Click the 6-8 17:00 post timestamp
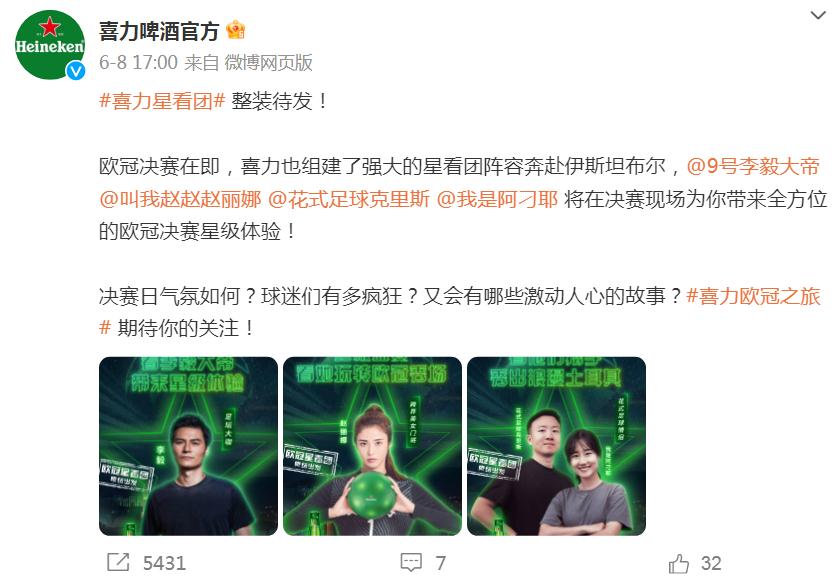The height and width of the screenshot is (577, 838). pos(138,63)
